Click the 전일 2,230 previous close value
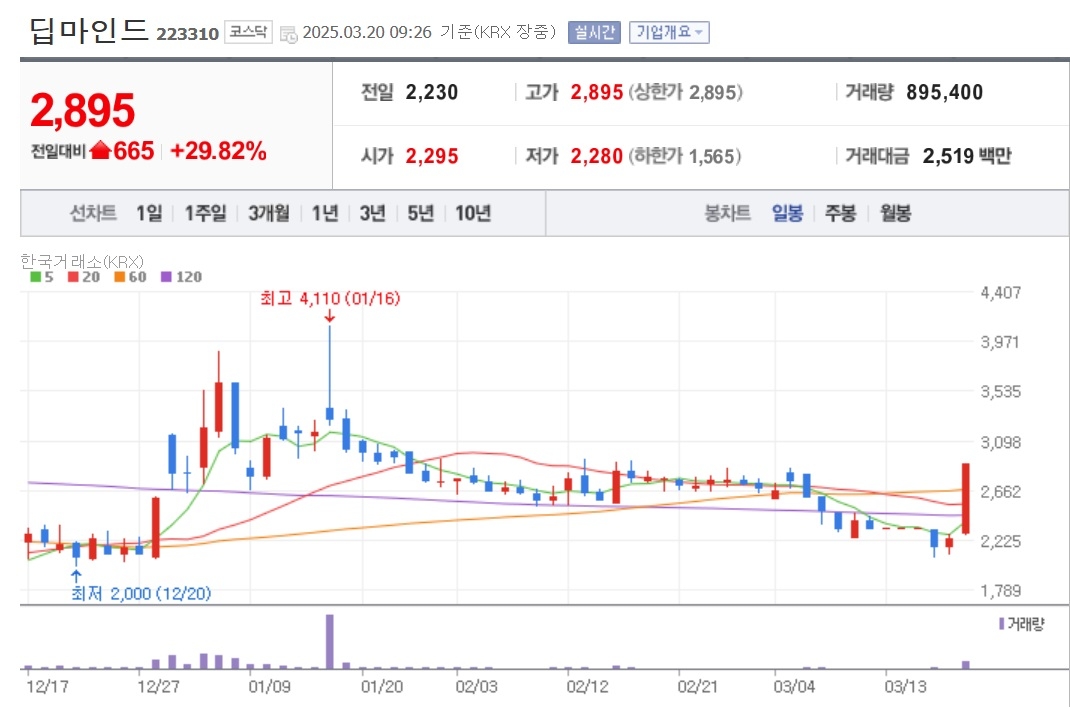 tap(431, 92)
